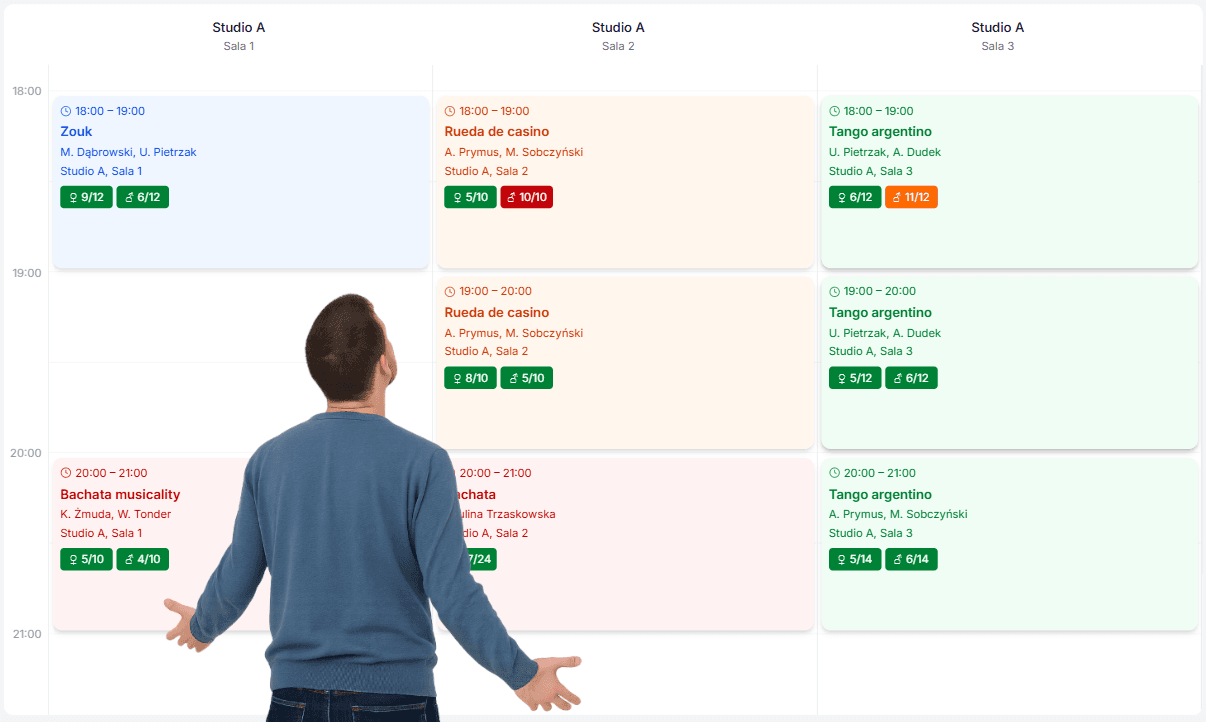Click the clock icon on Zouk class
This screenshot has height=722, width=1206.
tap(66, 111)
